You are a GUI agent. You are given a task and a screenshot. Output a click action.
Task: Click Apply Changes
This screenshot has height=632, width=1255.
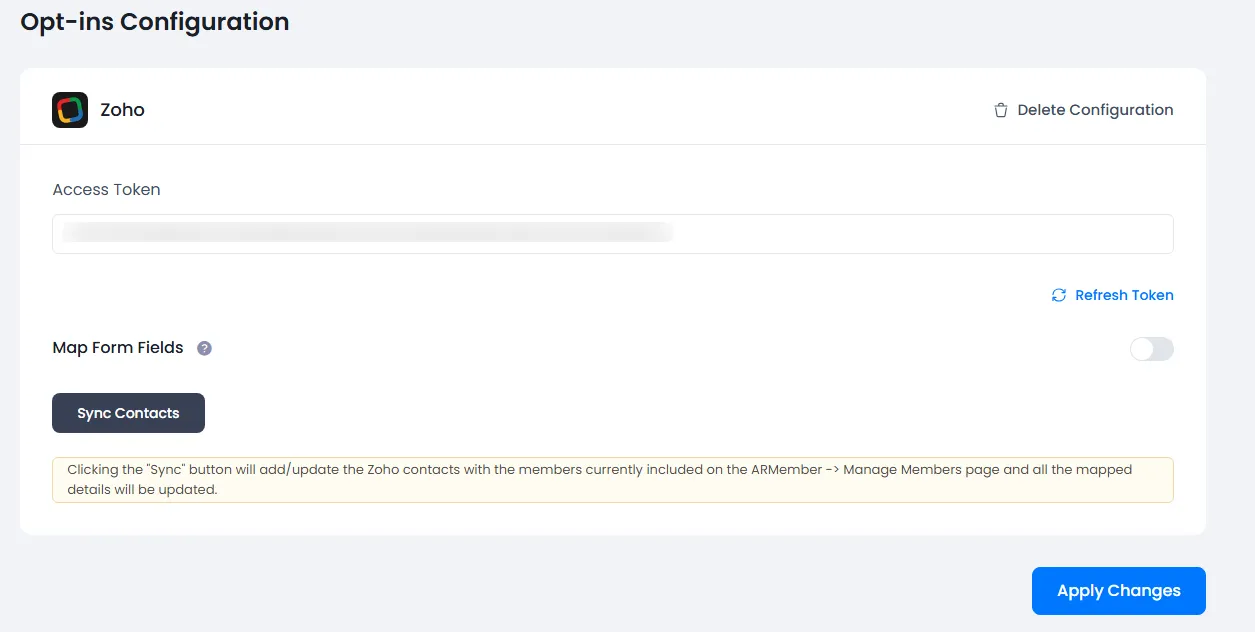click(x=1118, y=590)
